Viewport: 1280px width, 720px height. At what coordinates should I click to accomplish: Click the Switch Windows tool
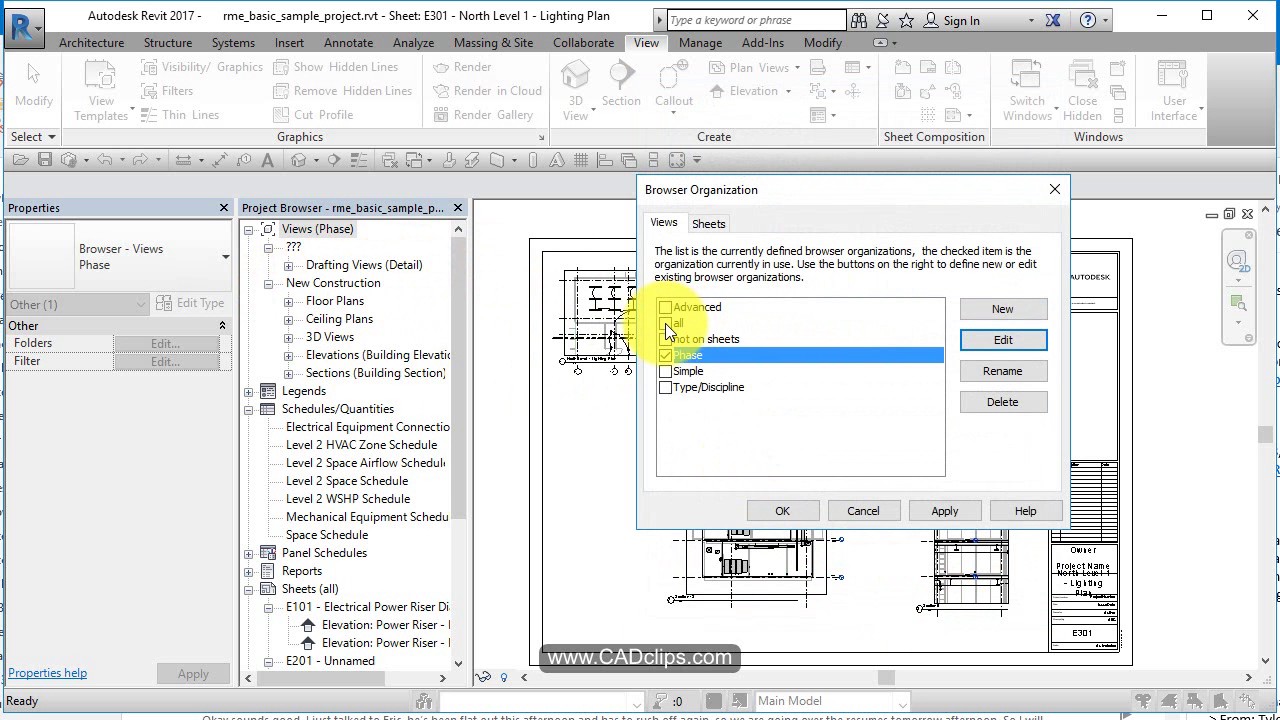pos(1027,90)
